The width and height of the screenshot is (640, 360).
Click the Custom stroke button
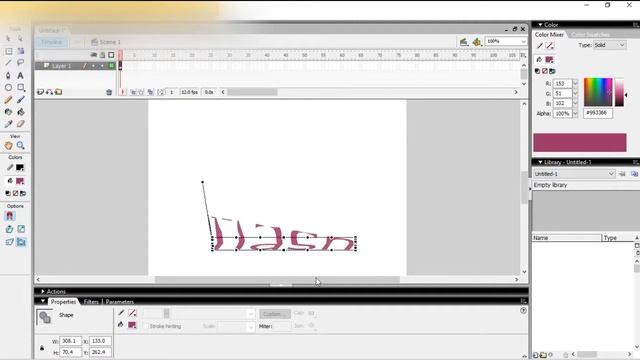click(275, 314)
